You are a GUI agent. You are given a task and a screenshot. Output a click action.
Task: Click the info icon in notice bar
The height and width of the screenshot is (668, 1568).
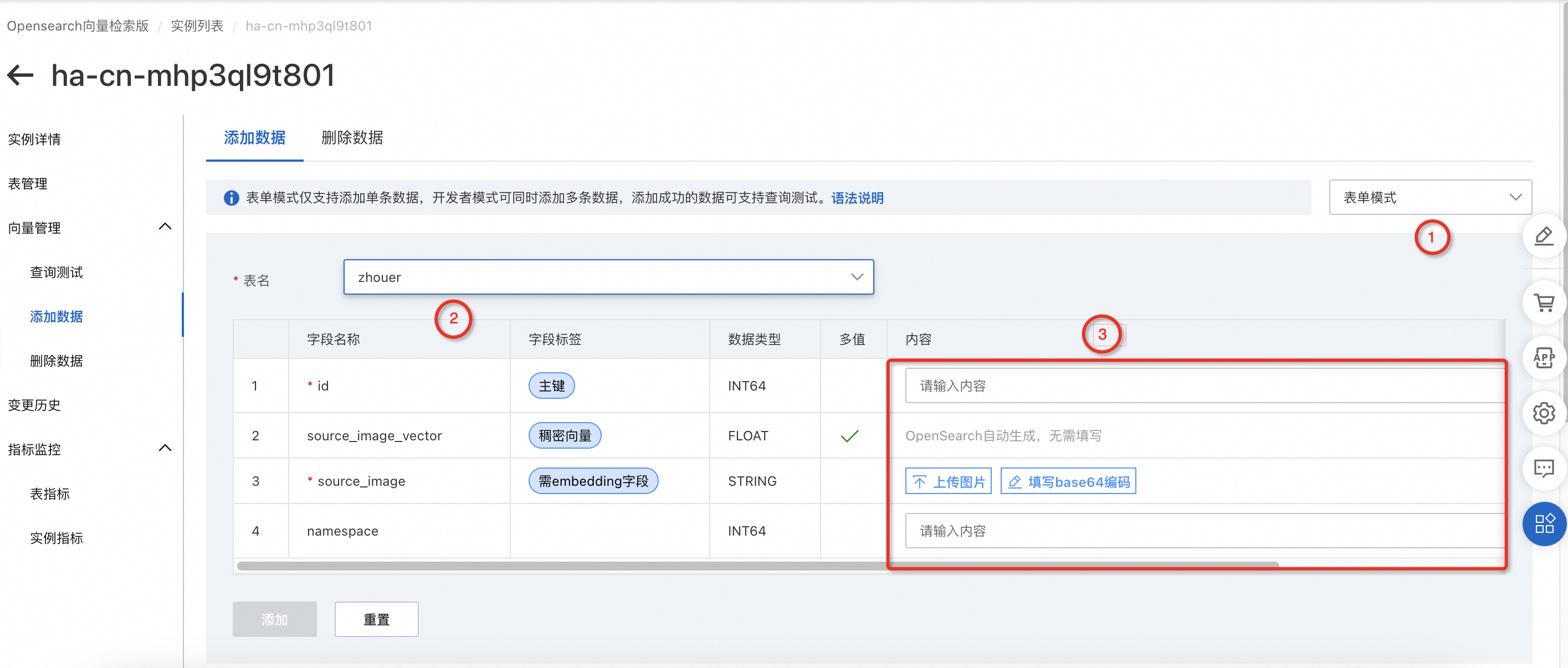[231, 198]
